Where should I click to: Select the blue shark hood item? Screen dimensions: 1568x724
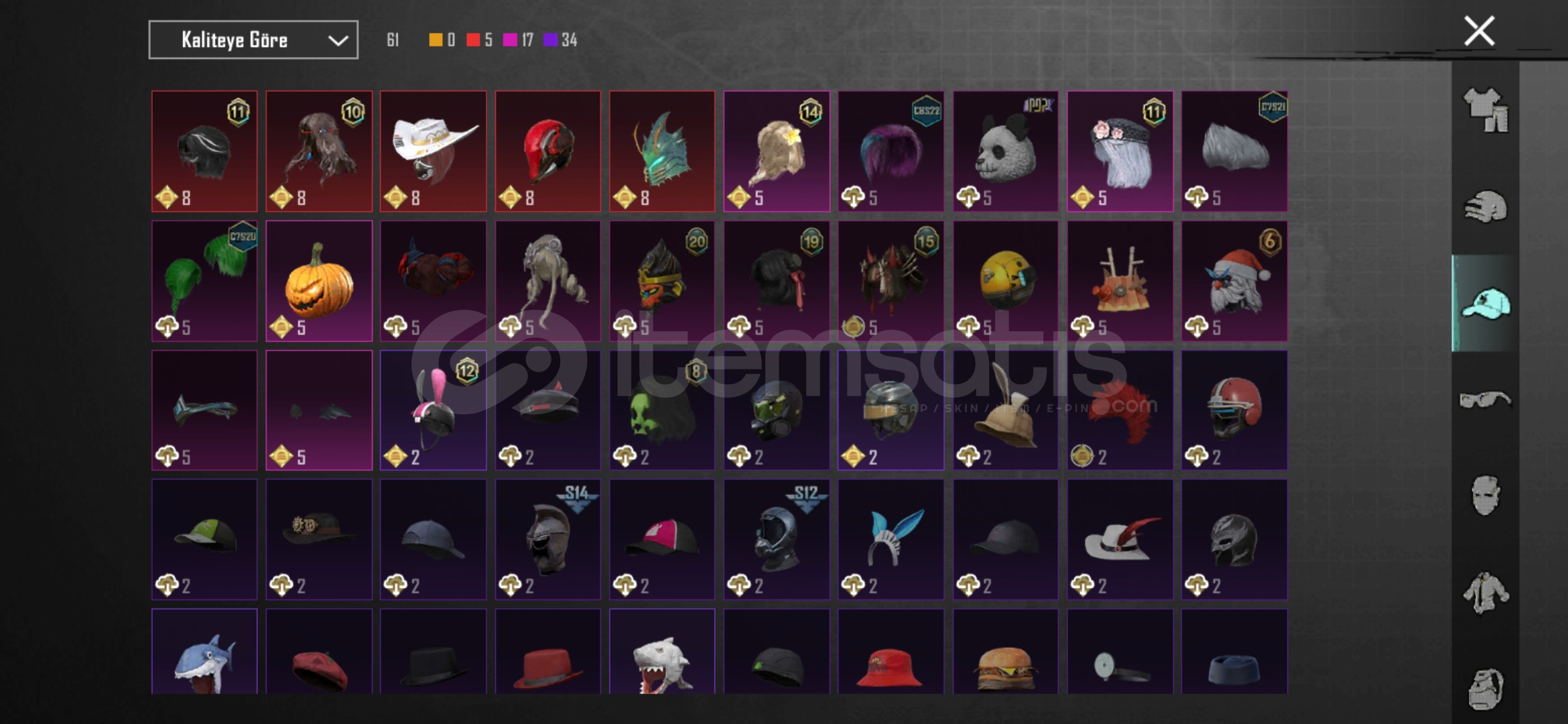pyautogui.click(x=204, y=652)
